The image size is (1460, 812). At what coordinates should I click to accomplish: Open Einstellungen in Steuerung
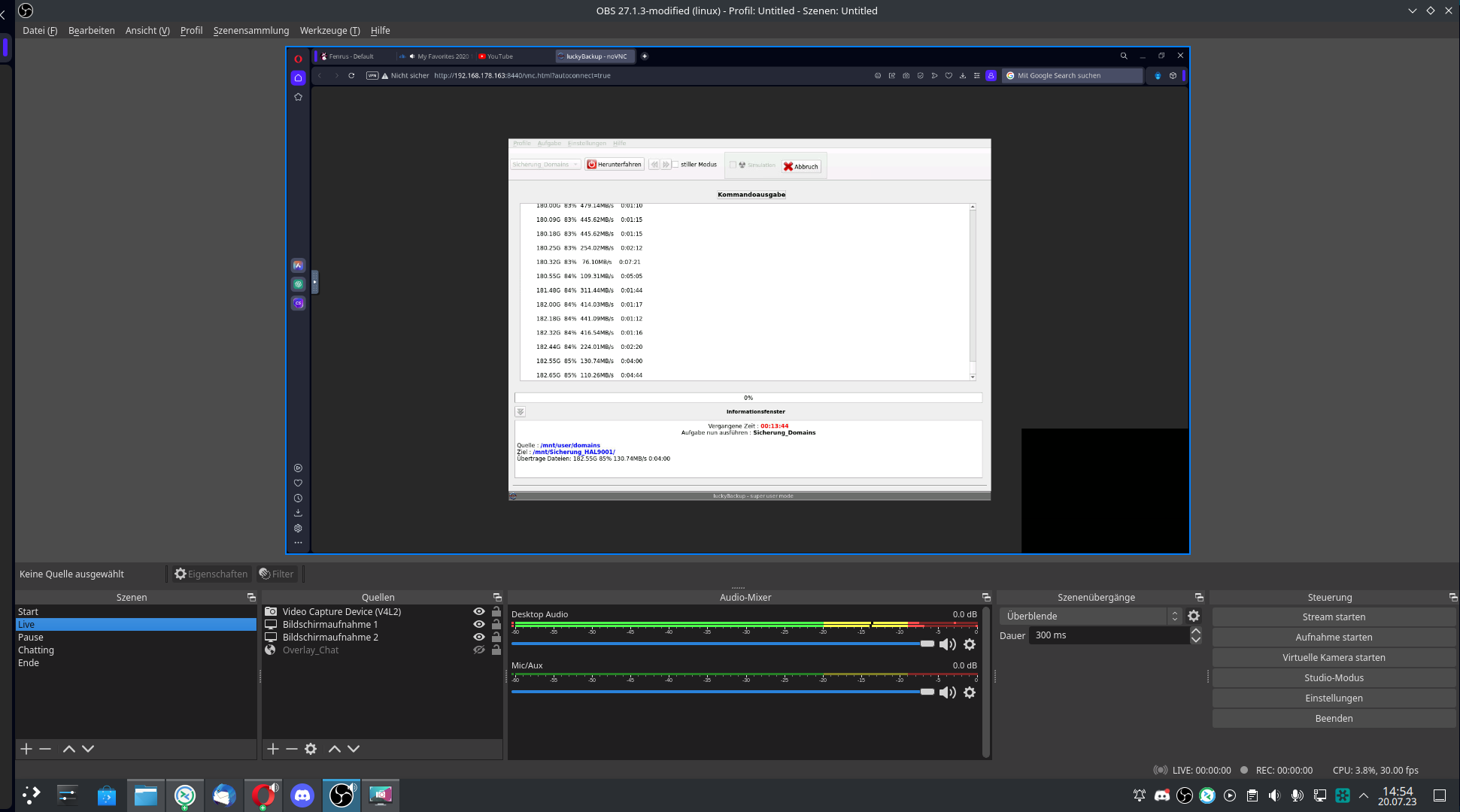(1334, 698)
